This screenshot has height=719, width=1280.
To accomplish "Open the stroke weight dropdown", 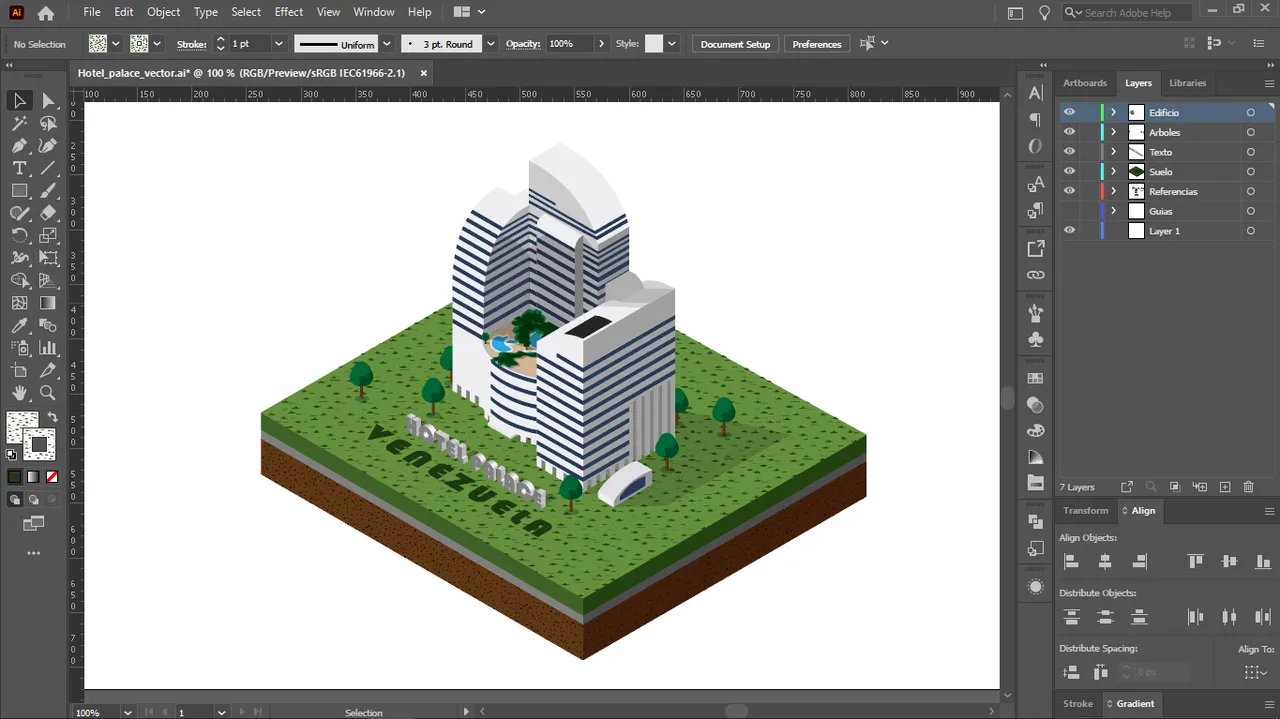I will (279, 44).
